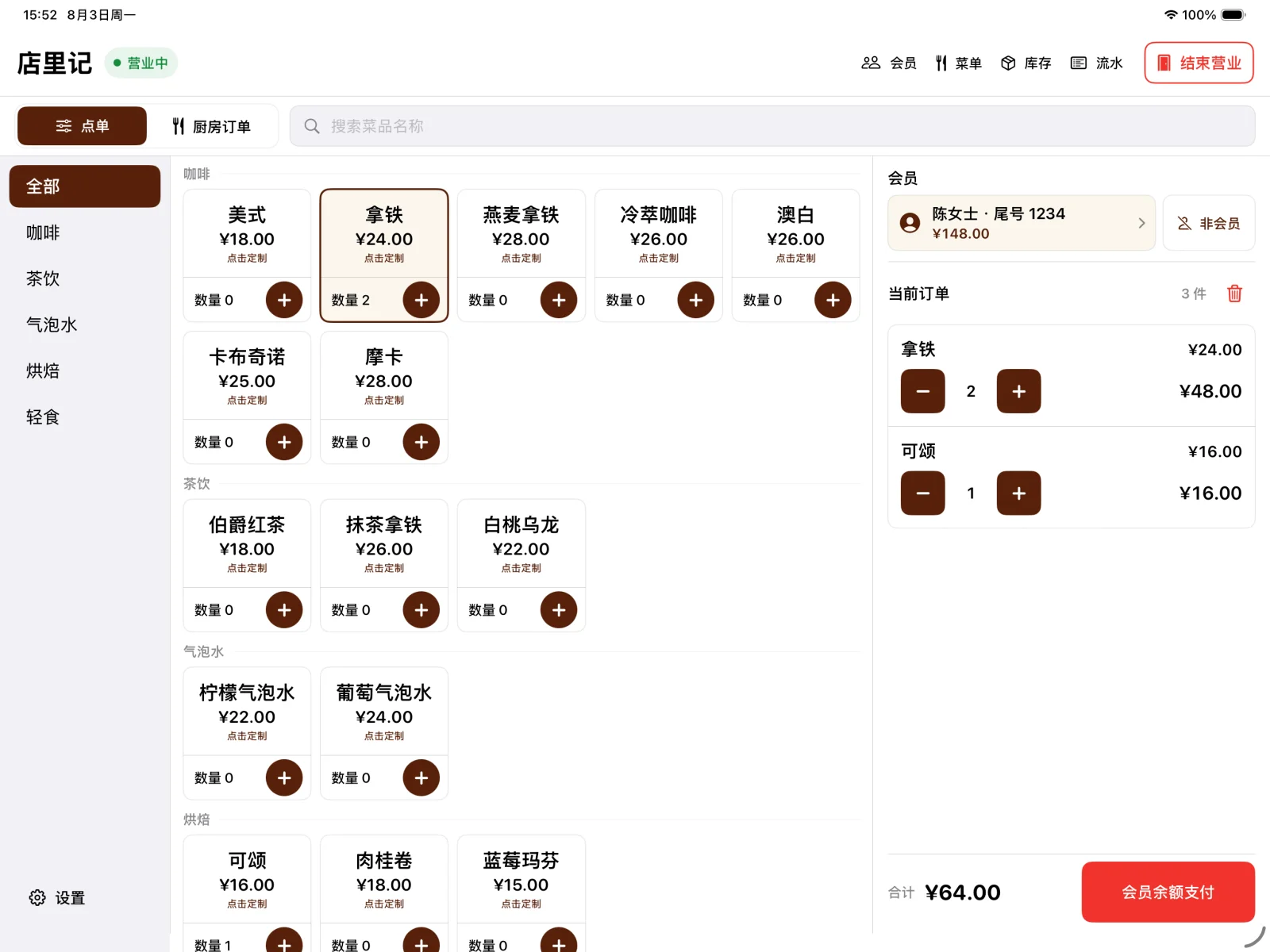Click the 结束营业 button
Screen dimensions: 1270x952
[x=1199, y=63]
